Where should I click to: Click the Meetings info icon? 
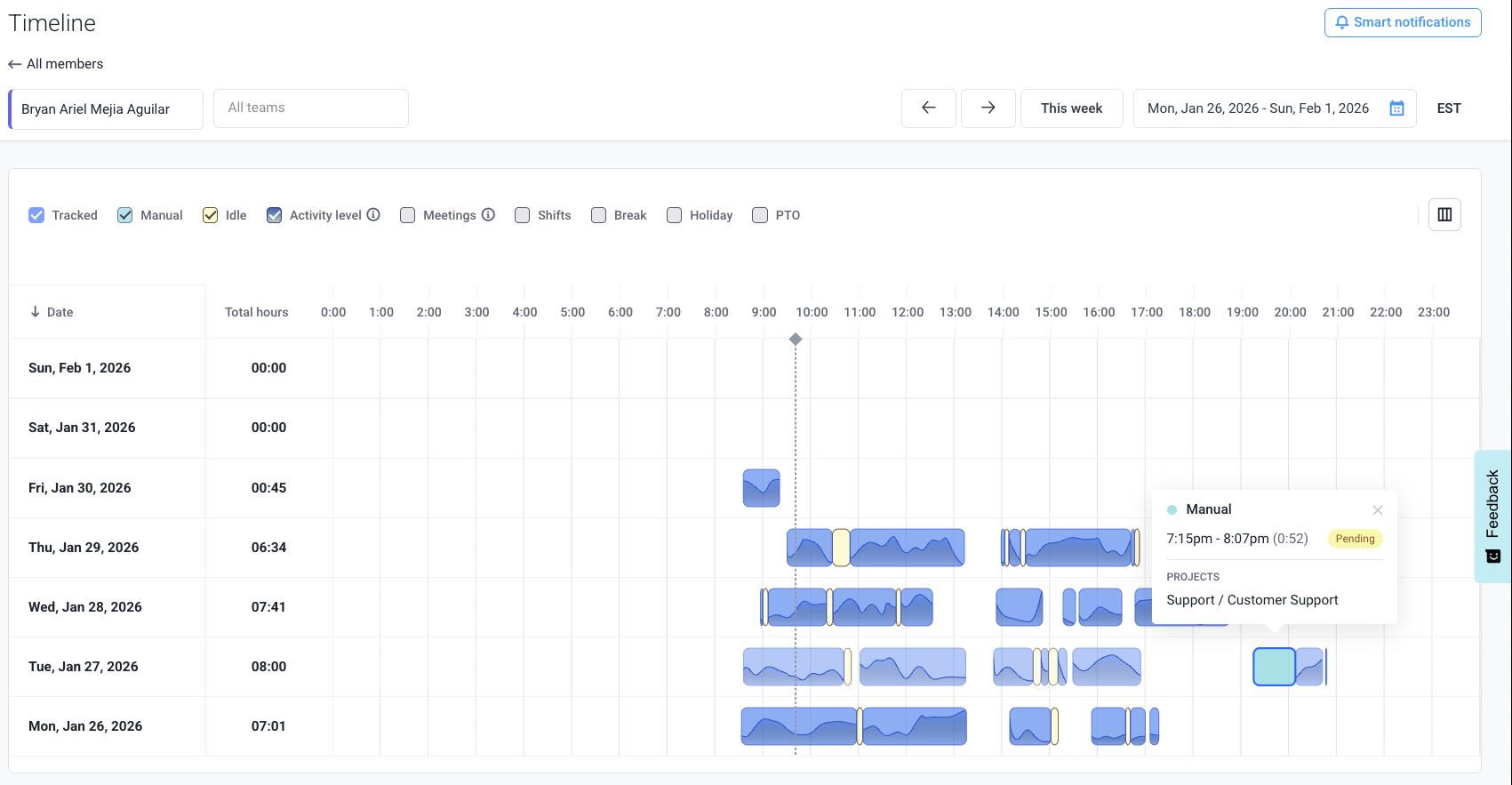click(488, 214)
